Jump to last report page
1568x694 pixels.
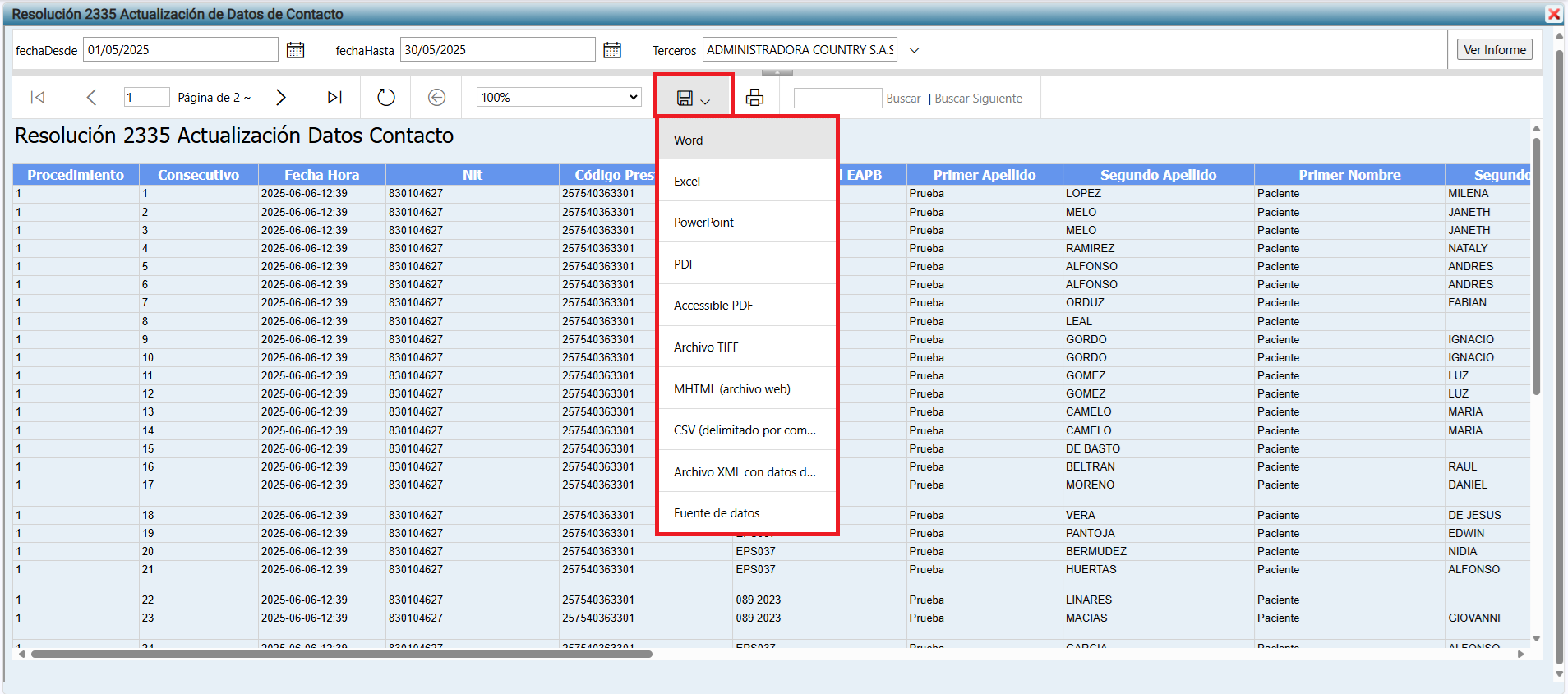(334, 98)
